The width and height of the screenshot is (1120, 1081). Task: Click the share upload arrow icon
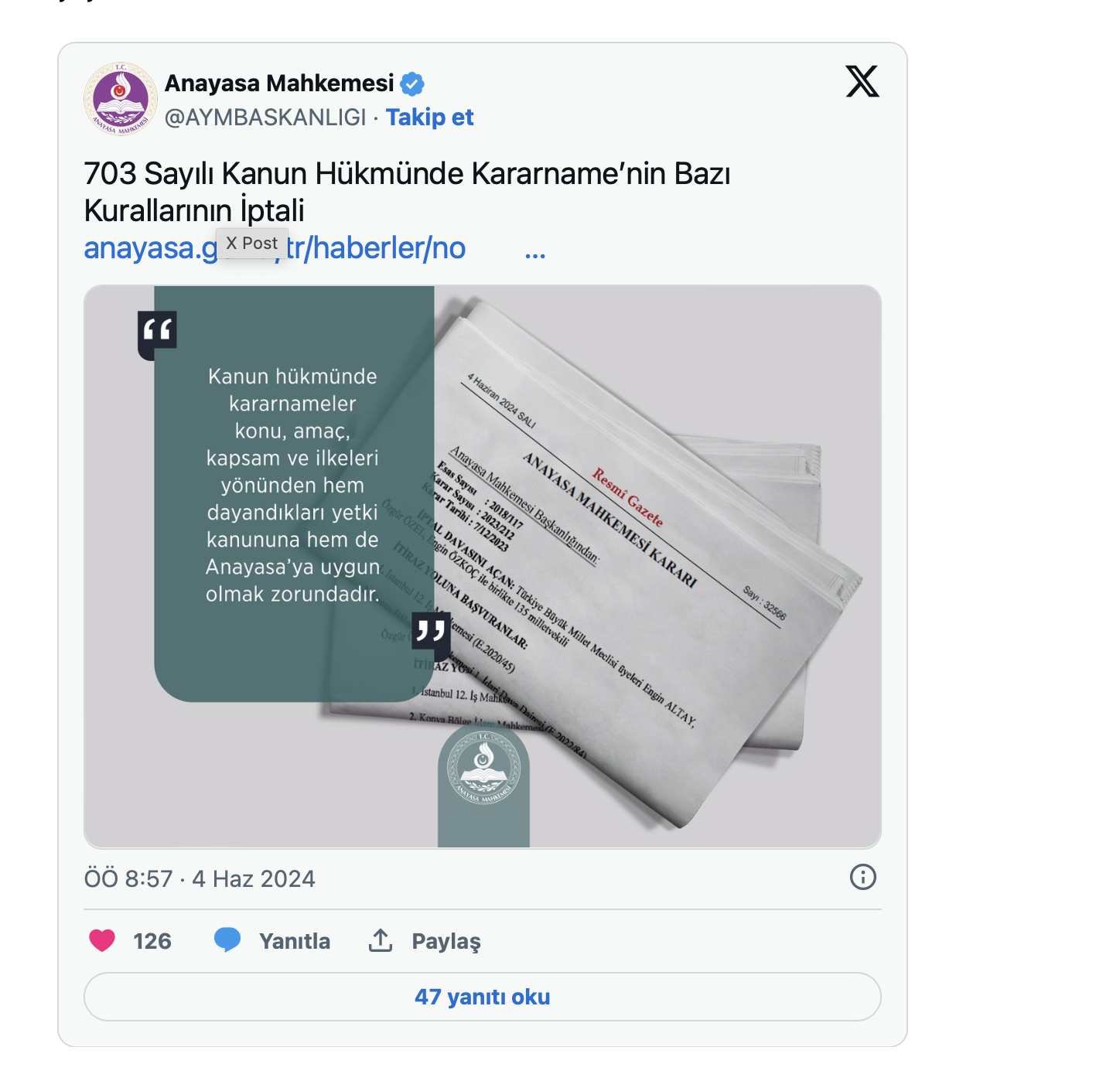point(381,940)
